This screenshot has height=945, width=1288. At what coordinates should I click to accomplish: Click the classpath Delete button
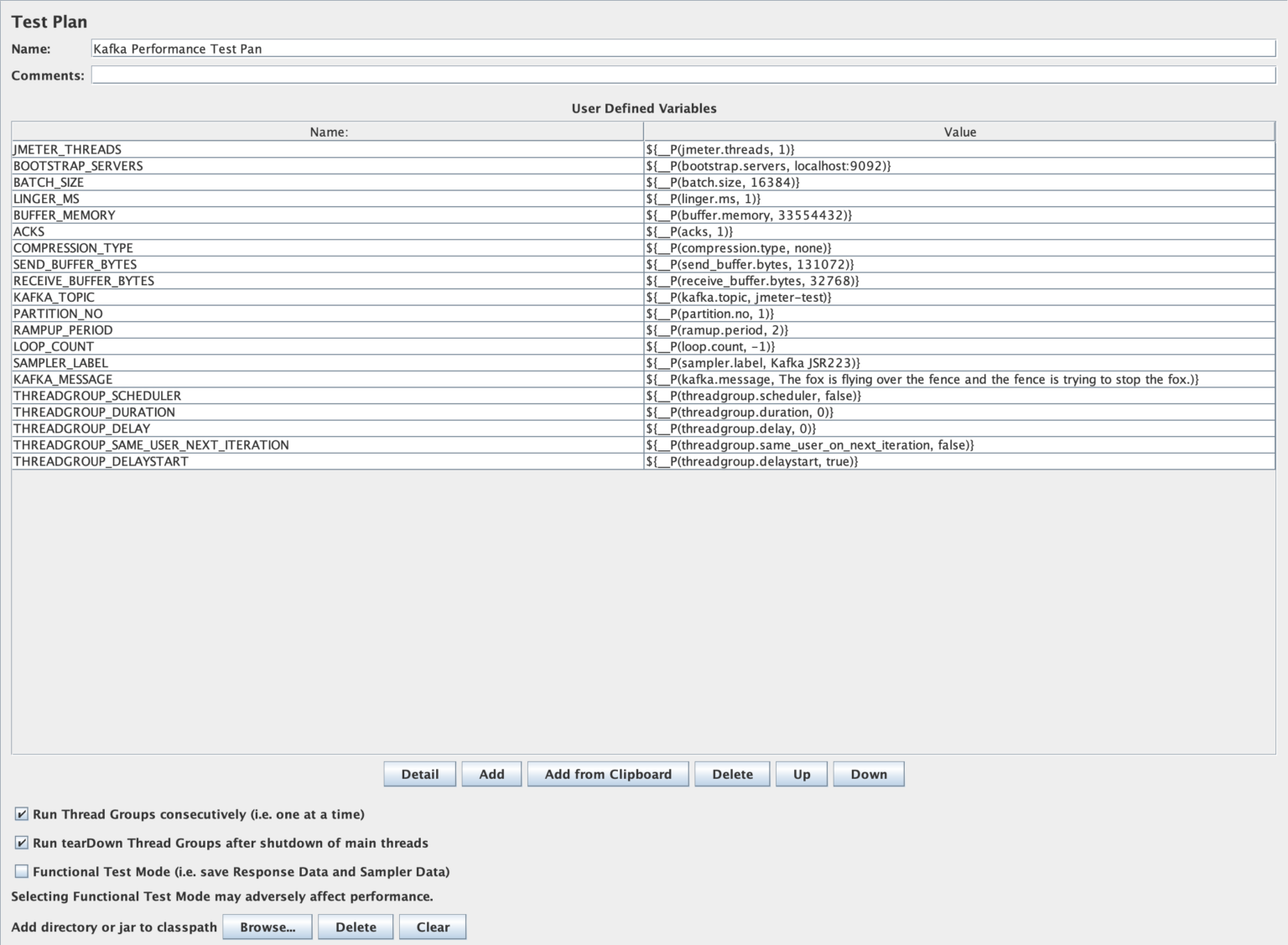pos(355,927)
